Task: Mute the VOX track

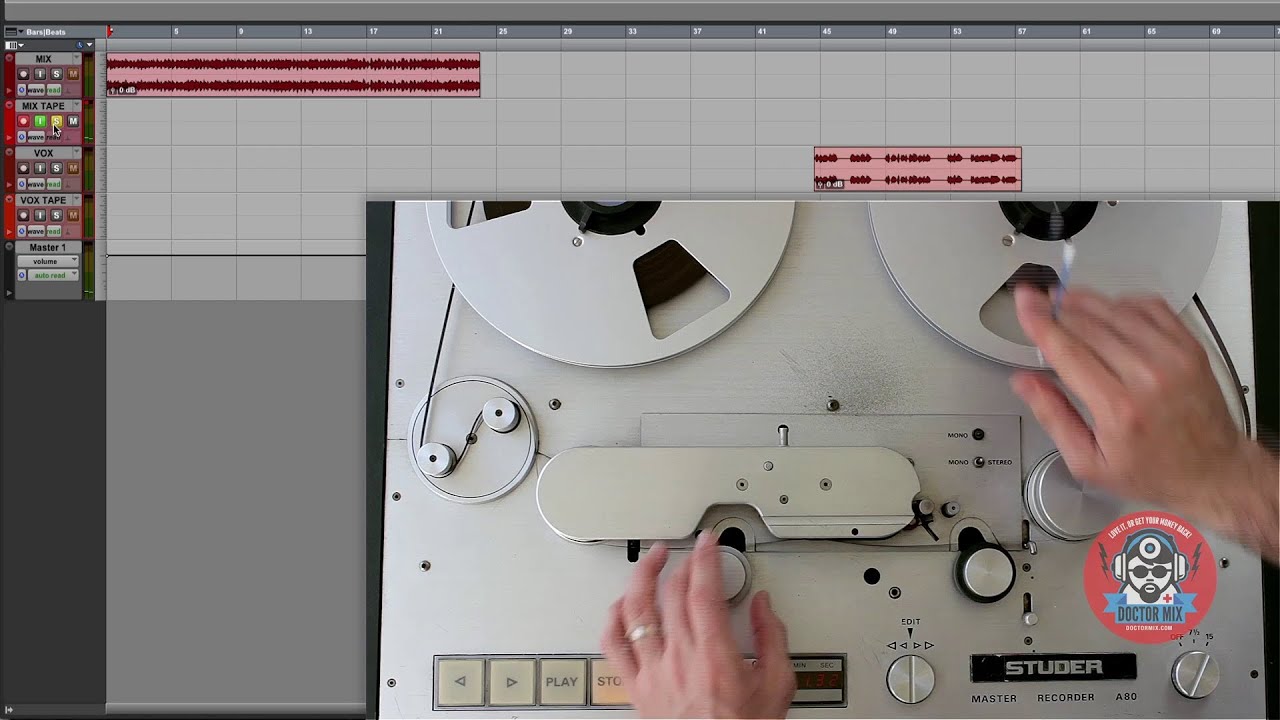Action: pyautogui.click(x=73, y=168)
